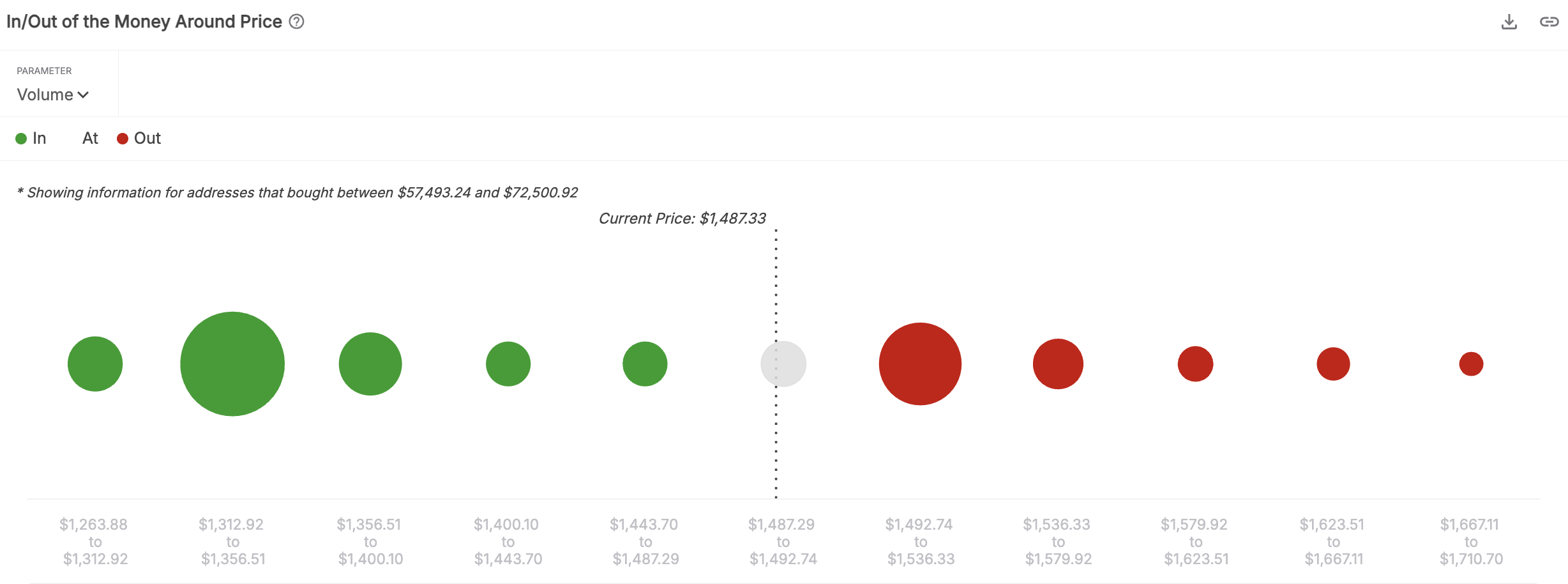Toggle the Out legend series
1568x584 pixels.
pos(147,139)
